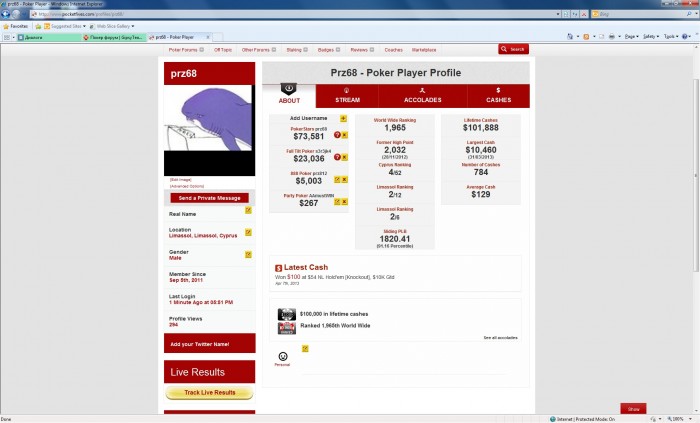700x423 pixels.
Task: Remove Full Tilt Poker username via X icon
Action: tap(345, 157)
